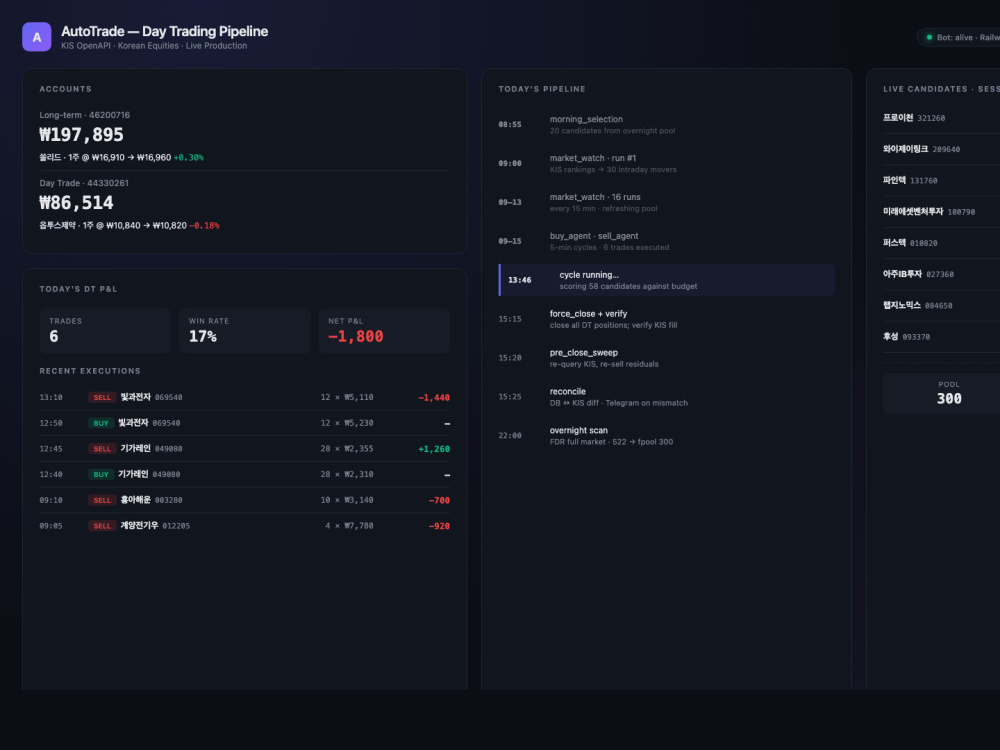Image resolution: width=1000 pixels, height=750 pixels.
Task: Select the buy_agent · sell_agent step
Action: (666, 241)
